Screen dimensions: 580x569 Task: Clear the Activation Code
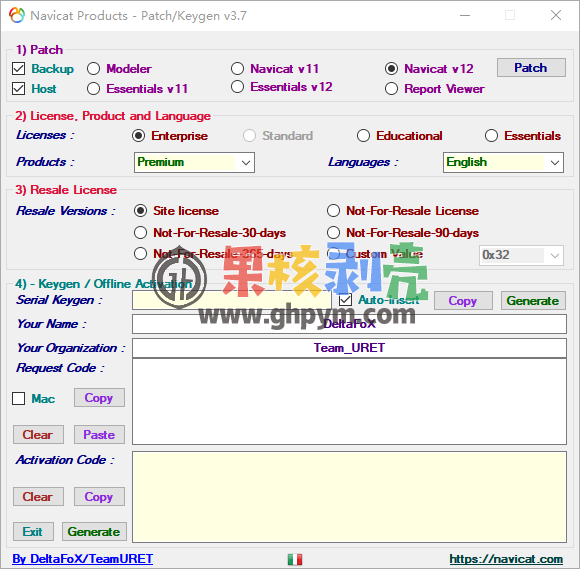[x=38, y=496]
